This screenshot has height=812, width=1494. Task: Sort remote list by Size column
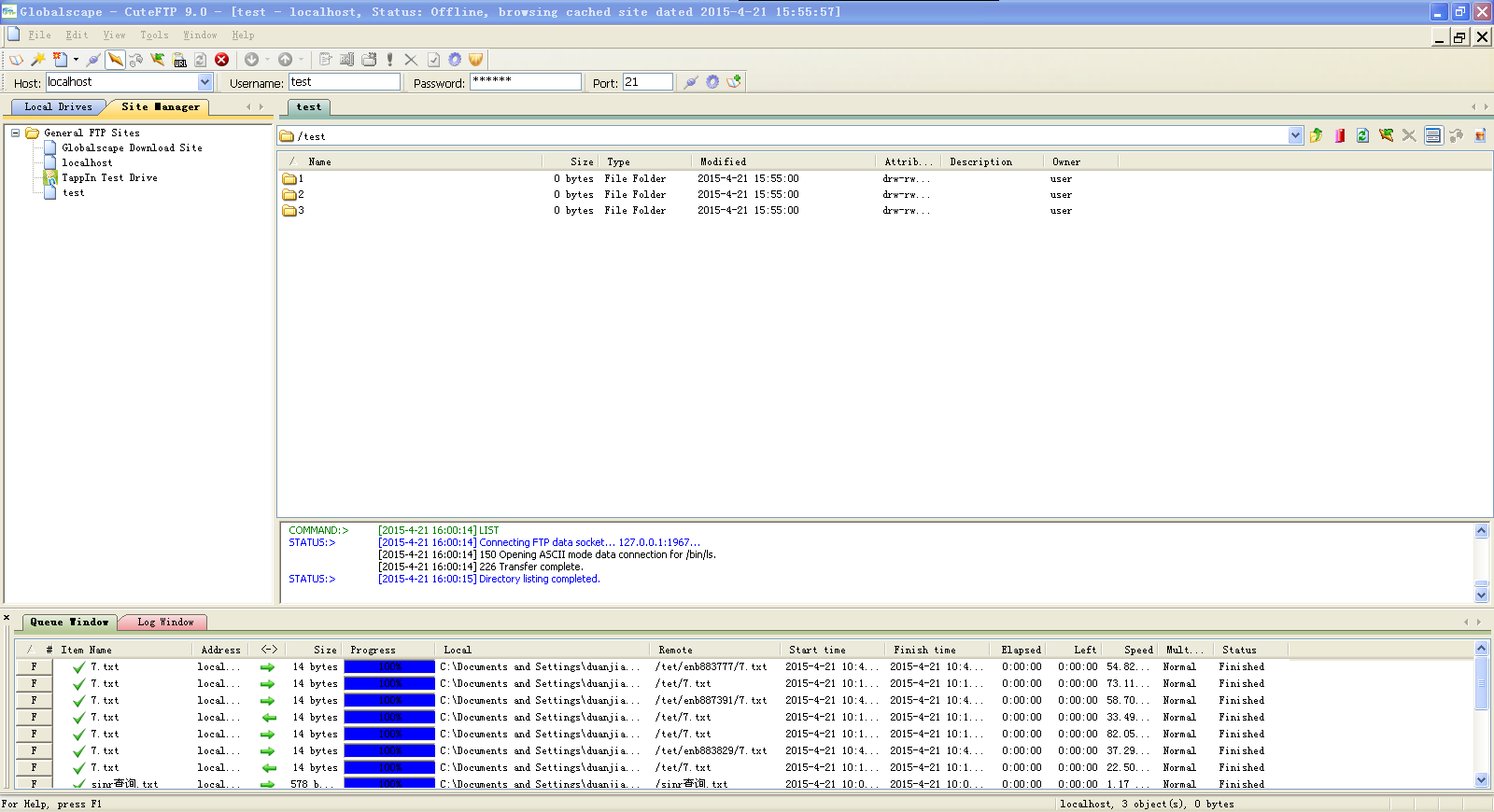coord(570,162)
